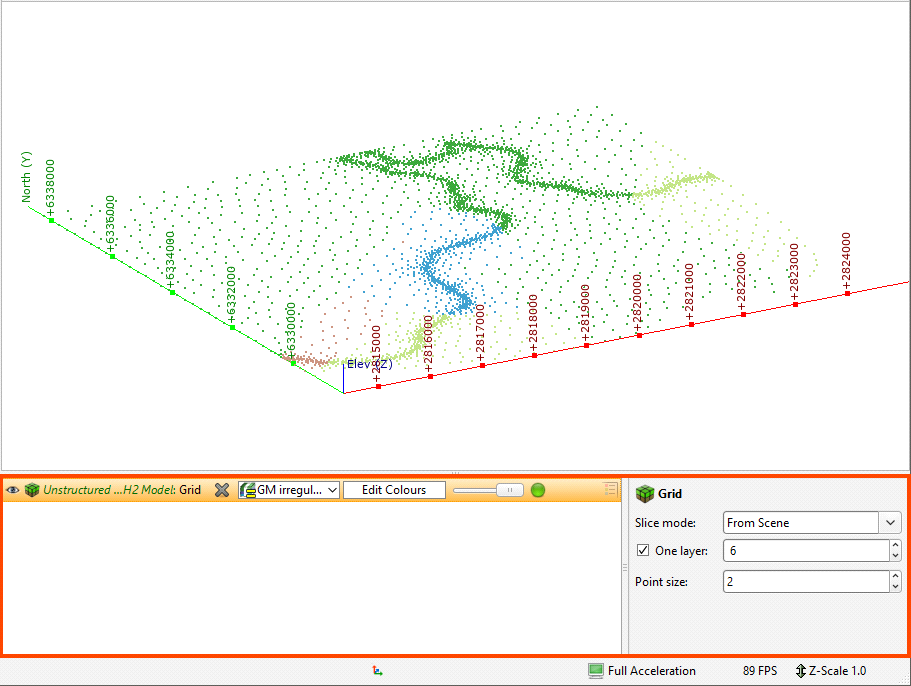Click the green round properties indicator
The height and width of the screenshot is (686, 911).
click(x=538, y=490)
